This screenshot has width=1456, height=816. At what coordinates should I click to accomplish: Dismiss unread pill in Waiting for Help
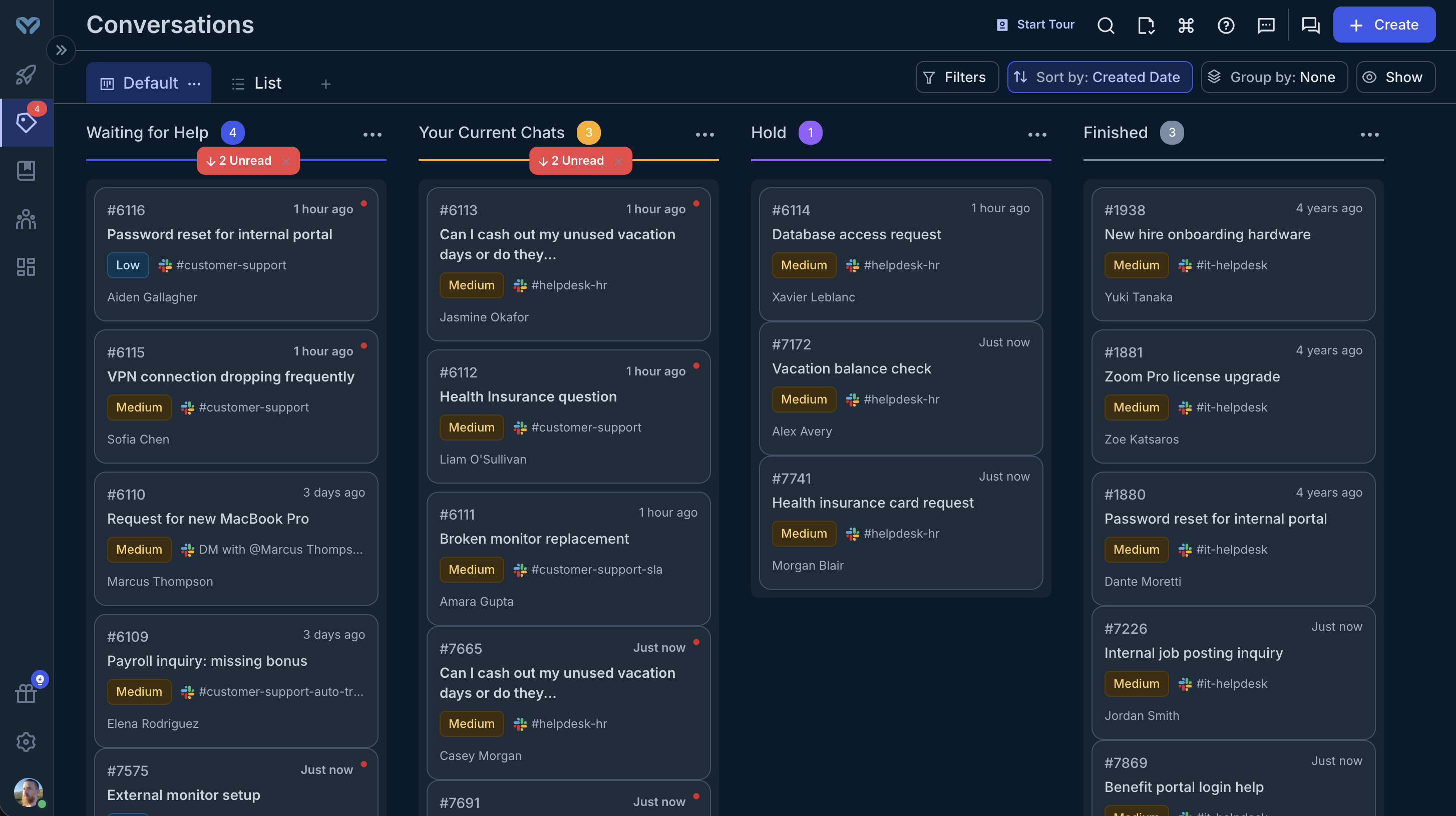coord(286,161)
